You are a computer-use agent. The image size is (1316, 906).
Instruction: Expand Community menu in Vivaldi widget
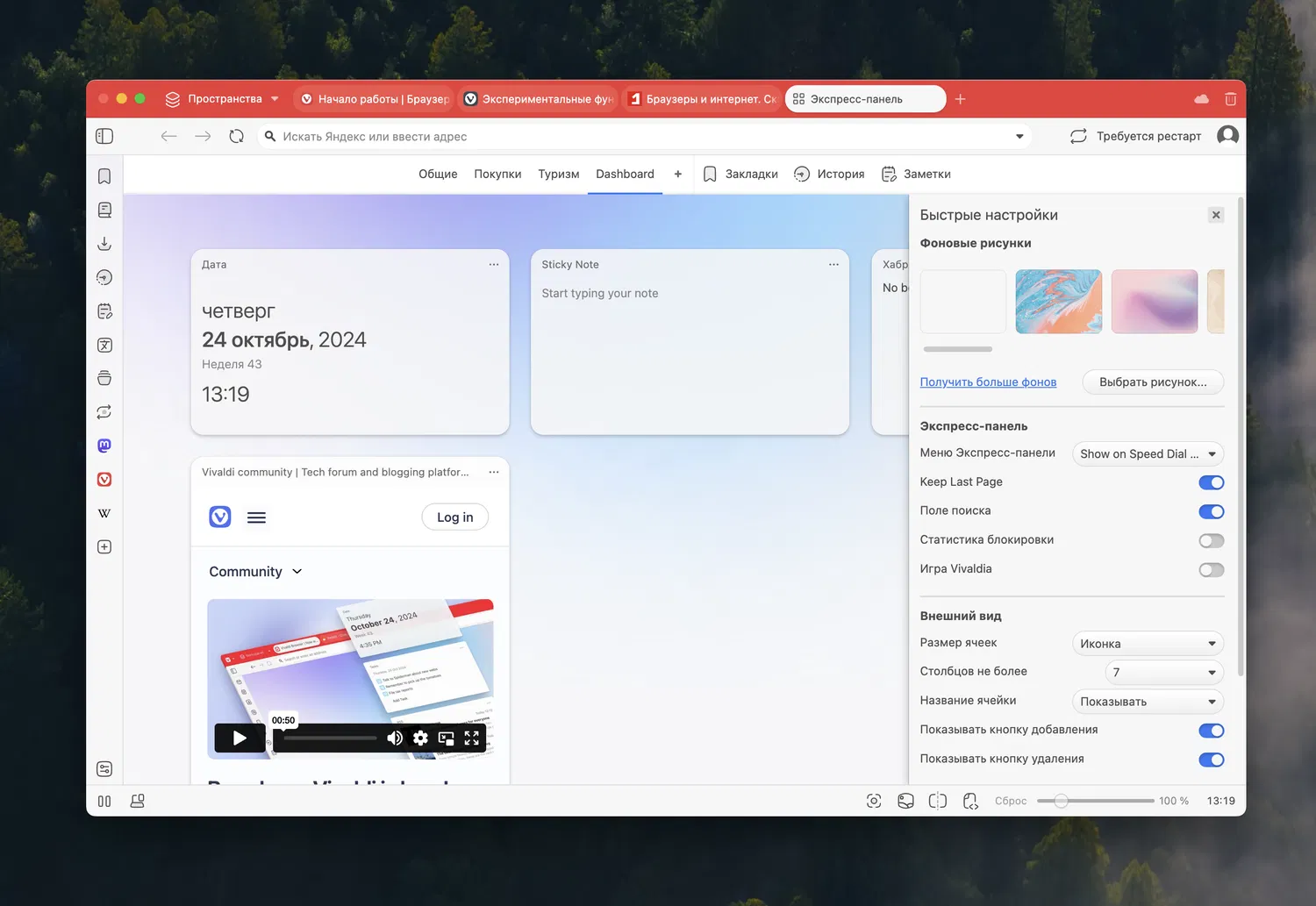coord(255,571)
